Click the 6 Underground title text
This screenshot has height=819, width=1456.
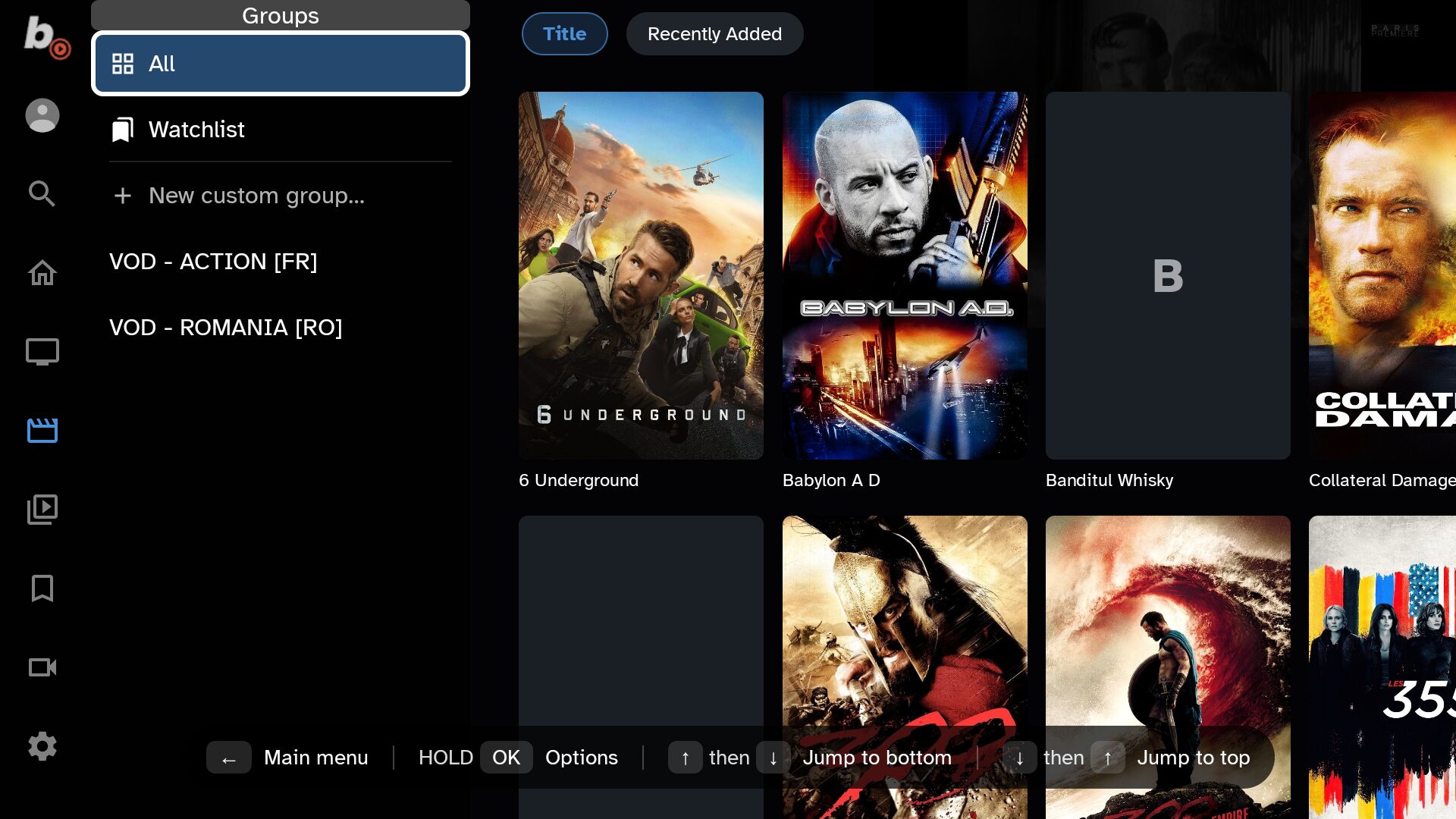pos(579,481)
